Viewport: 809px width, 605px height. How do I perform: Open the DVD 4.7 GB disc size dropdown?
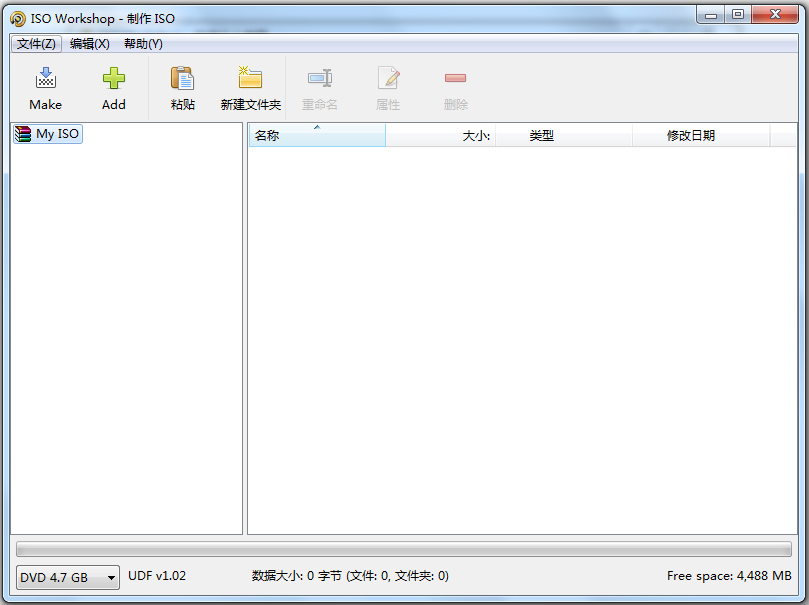[68, 577]
